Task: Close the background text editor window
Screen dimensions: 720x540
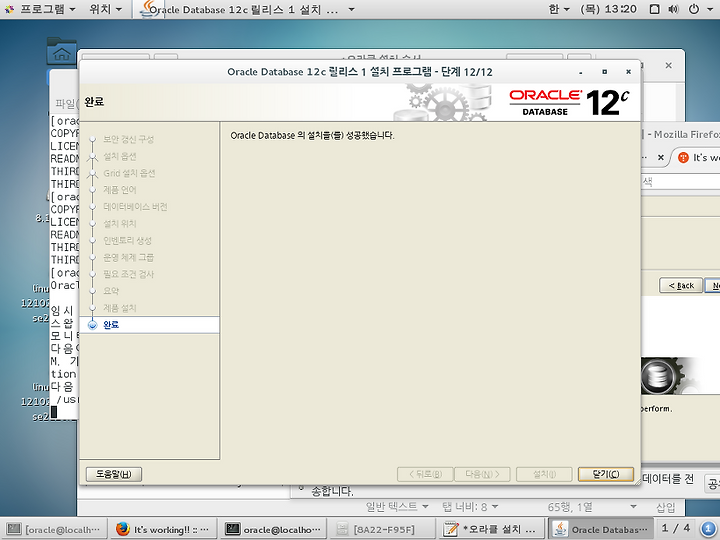Action: coord(669,66)
